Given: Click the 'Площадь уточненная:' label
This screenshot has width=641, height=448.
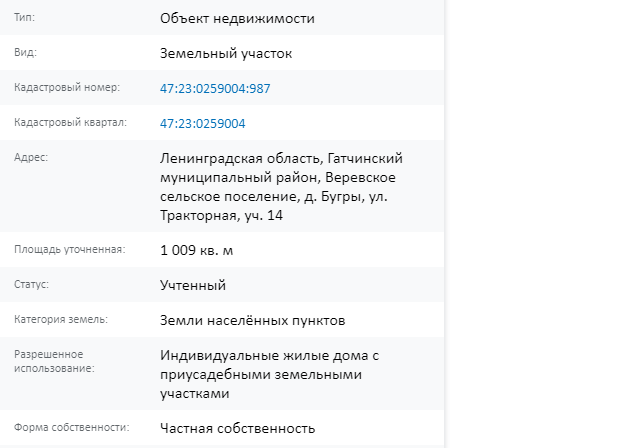Looking at the screenshot, I should [x=69, y=249].
